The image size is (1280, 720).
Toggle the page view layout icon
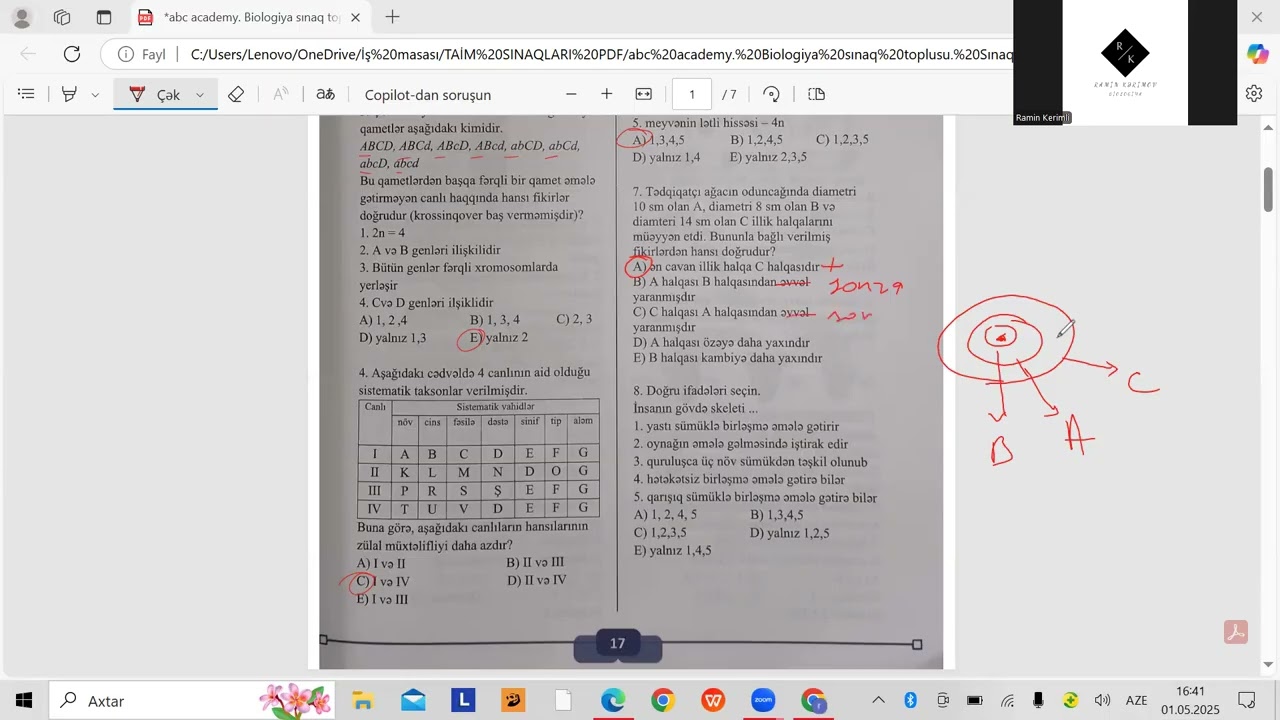click(x=817, y=94)
